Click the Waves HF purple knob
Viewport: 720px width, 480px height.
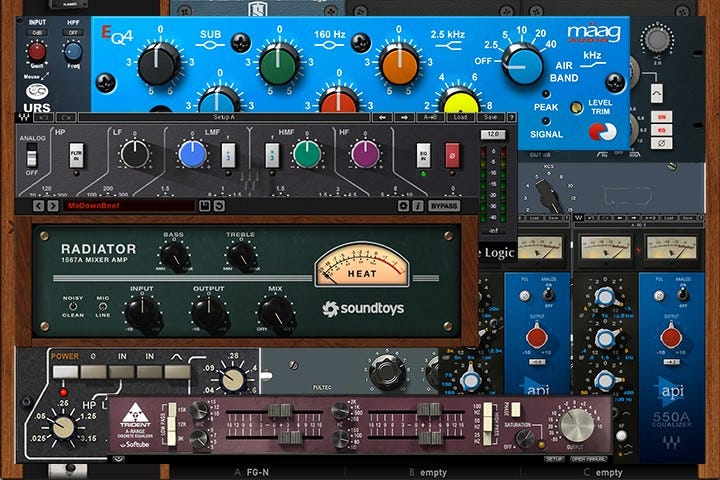click(x=365, y=154)
